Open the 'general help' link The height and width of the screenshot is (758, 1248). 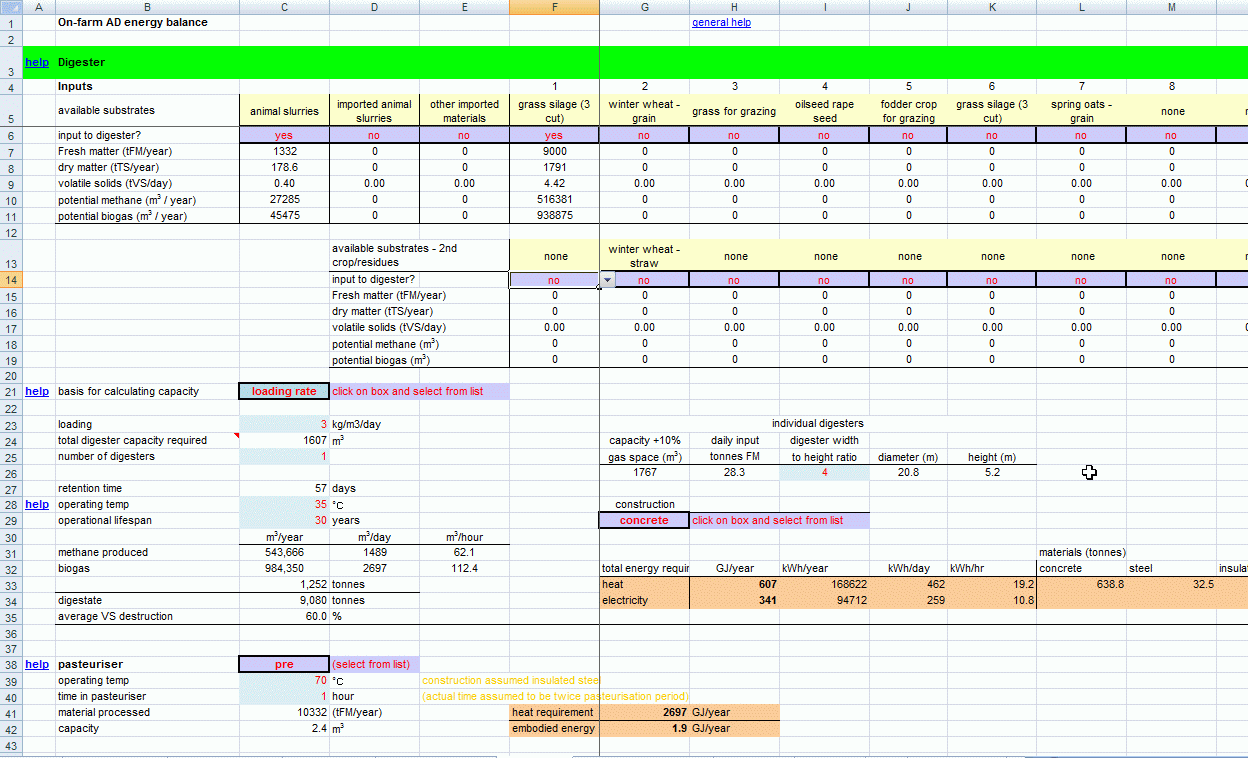721,22
